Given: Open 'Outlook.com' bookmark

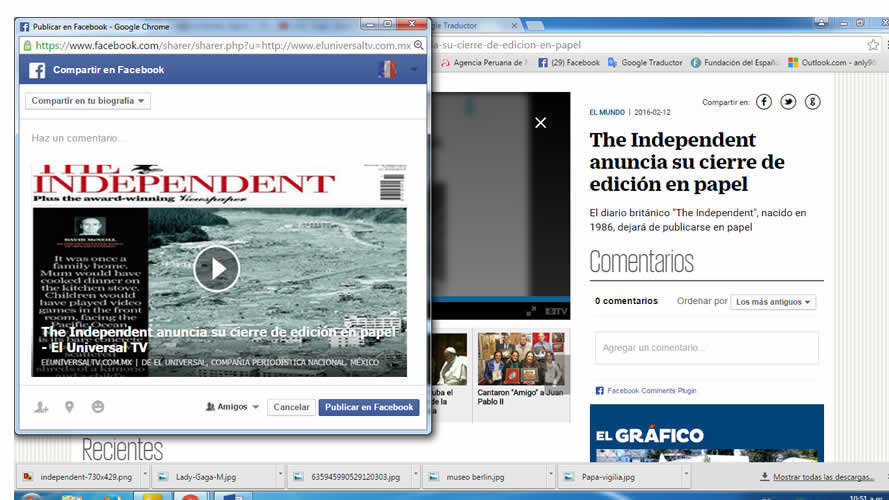Looking at the screenshot, I should 832,63.
